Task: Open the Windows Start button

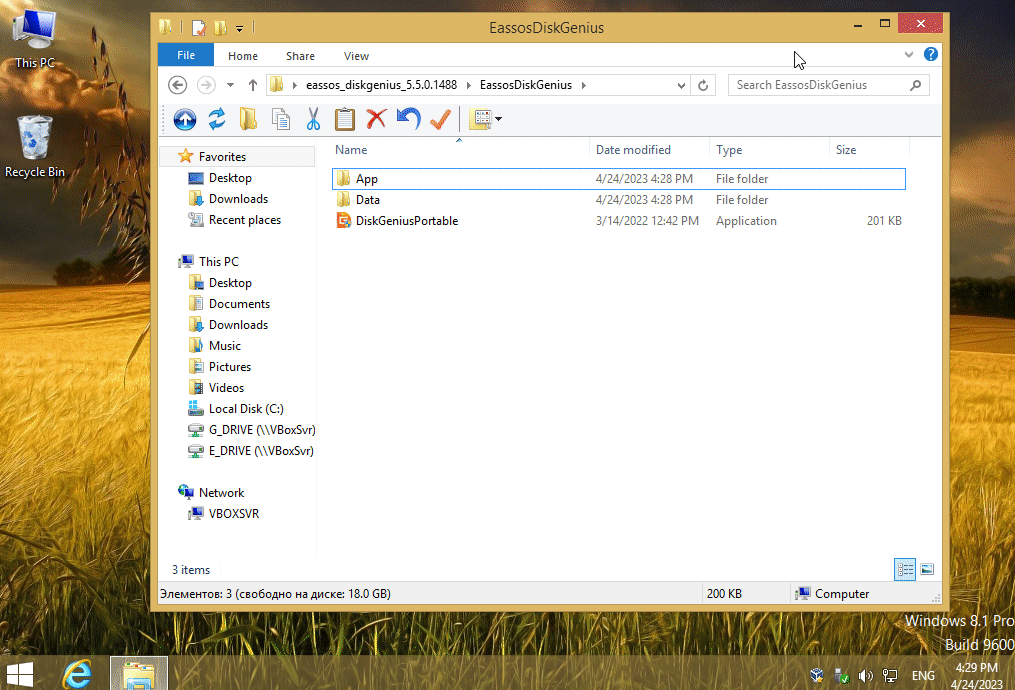Action: 19,674
